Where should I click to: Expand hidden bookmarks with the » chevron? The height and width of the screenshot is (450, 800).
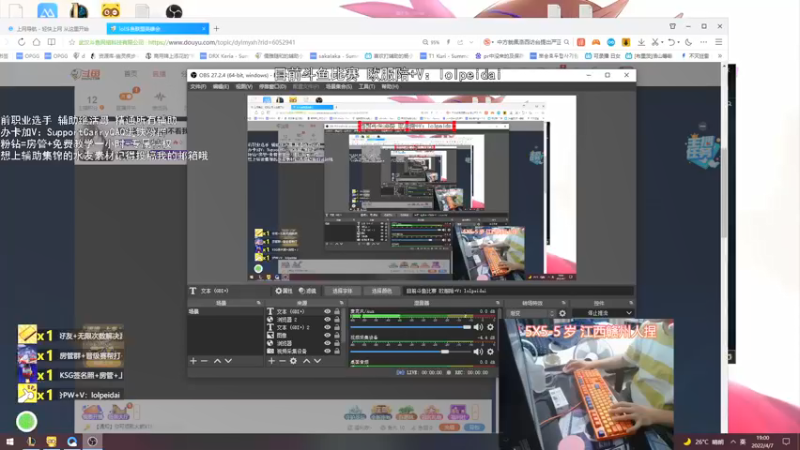(719, 56)
